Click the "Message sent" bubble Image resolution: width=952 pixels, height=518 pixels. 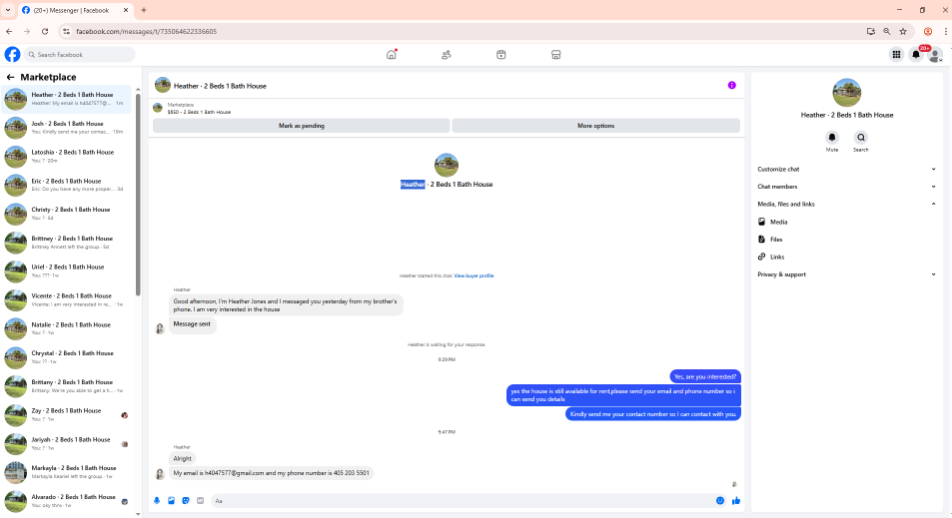click(192, 324)
